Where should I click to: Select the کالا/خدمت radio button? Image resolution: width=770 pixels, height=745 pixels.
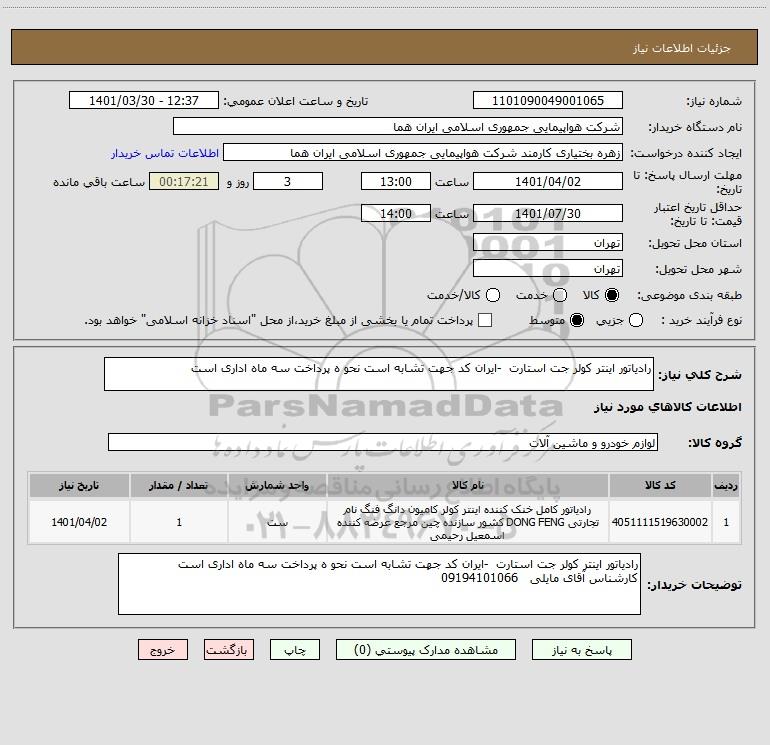coord(493,295)
